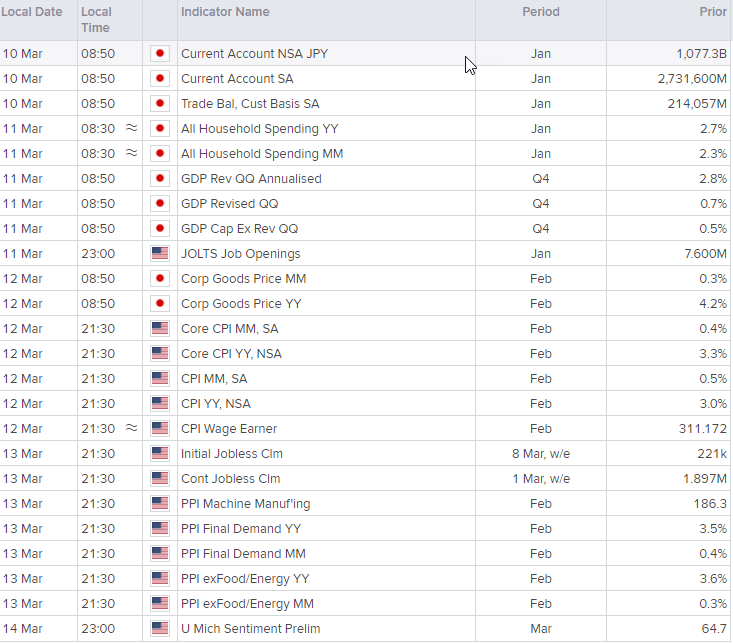Click US flag beside U Mich Sentiment Prelim
Screen dimensions: 733x643
coord(160,629)
